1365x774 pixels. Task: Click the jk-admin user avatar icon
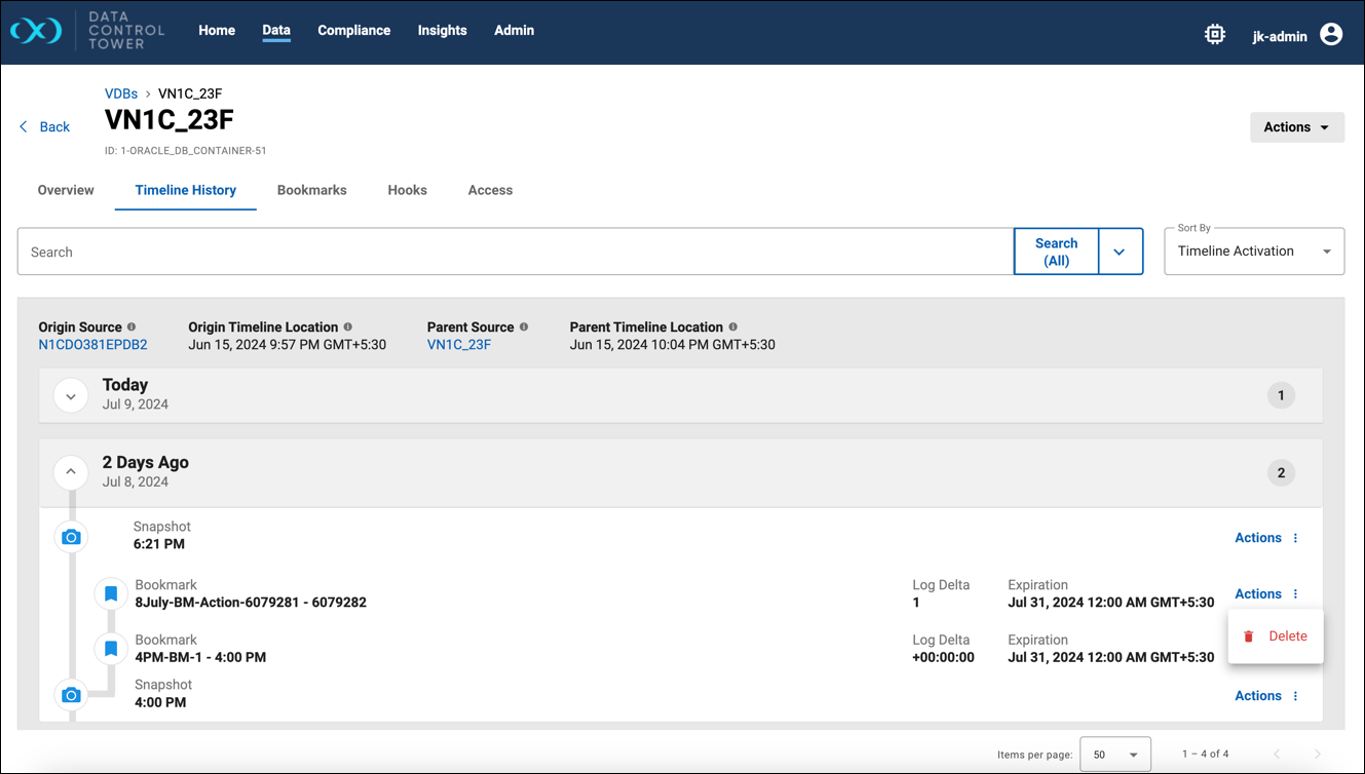click(1331, 35)
